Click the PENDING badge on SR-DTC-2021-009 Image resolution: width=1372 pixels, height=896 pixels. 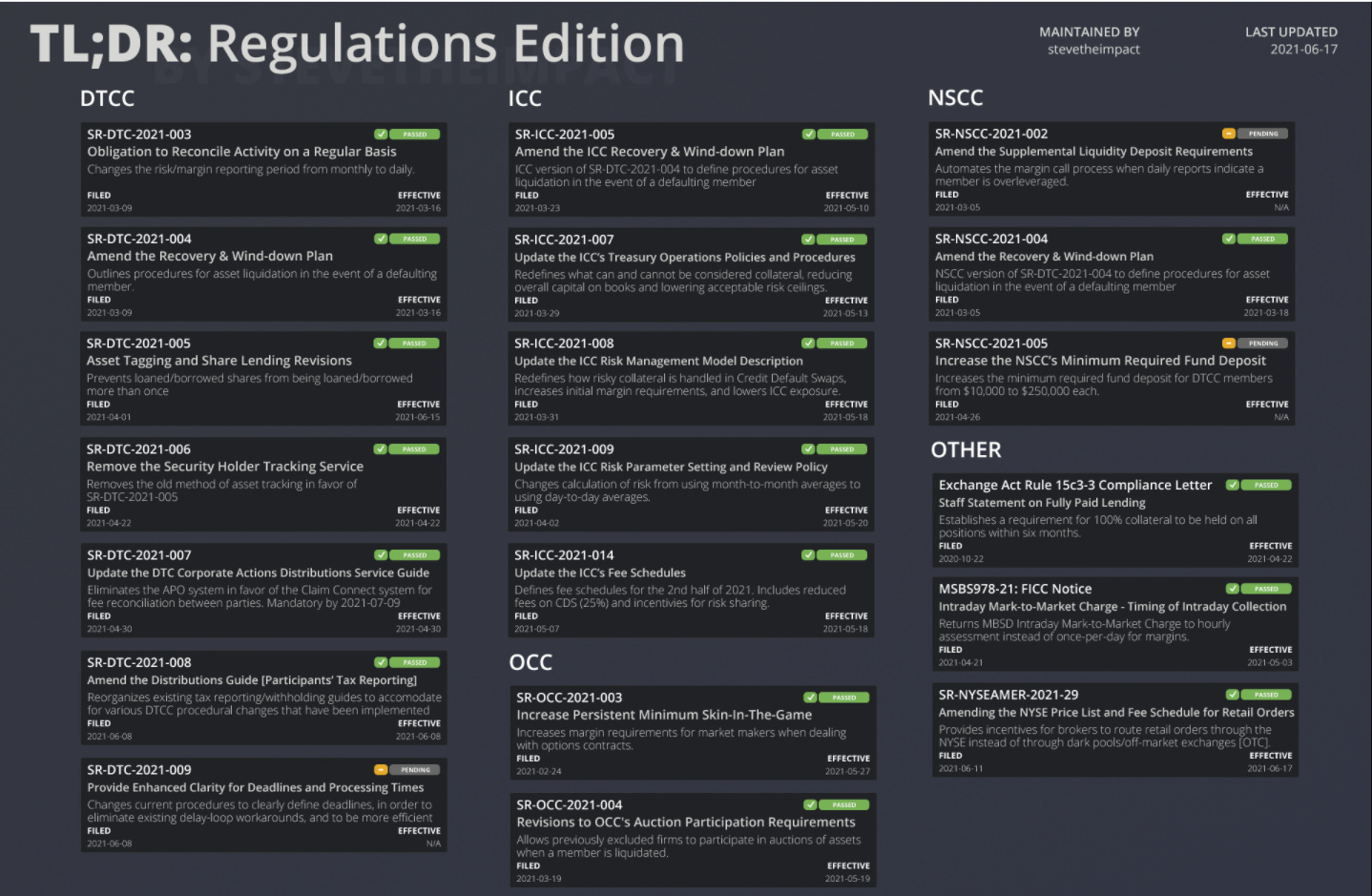(415, 770)
